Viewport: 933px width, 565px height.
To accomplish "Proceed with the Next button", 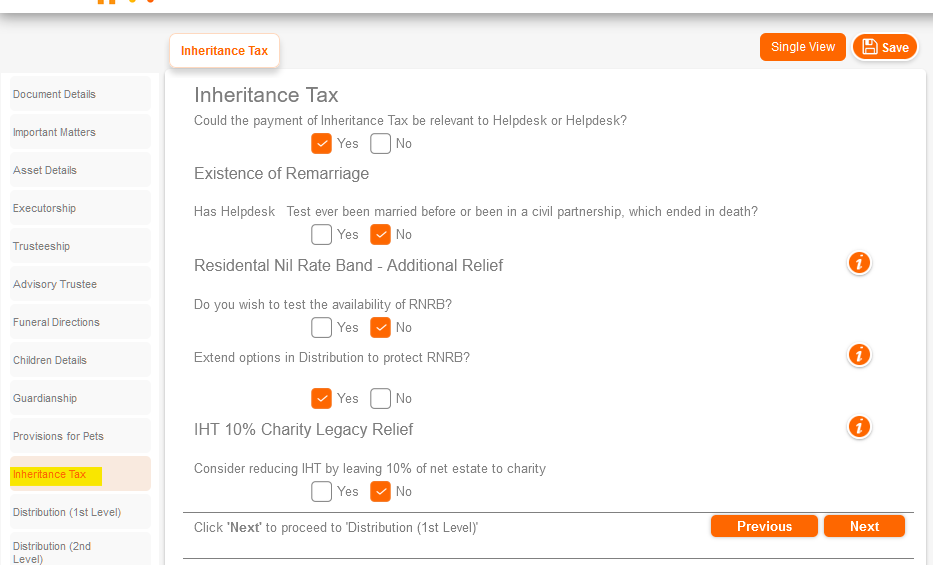I will click(864, 526).
